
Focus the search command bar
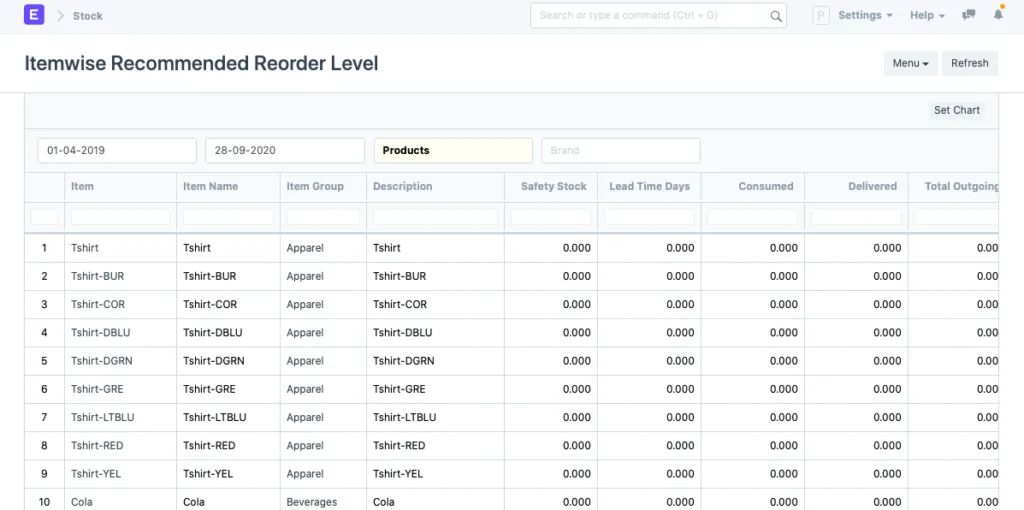(x=650, y=16)
